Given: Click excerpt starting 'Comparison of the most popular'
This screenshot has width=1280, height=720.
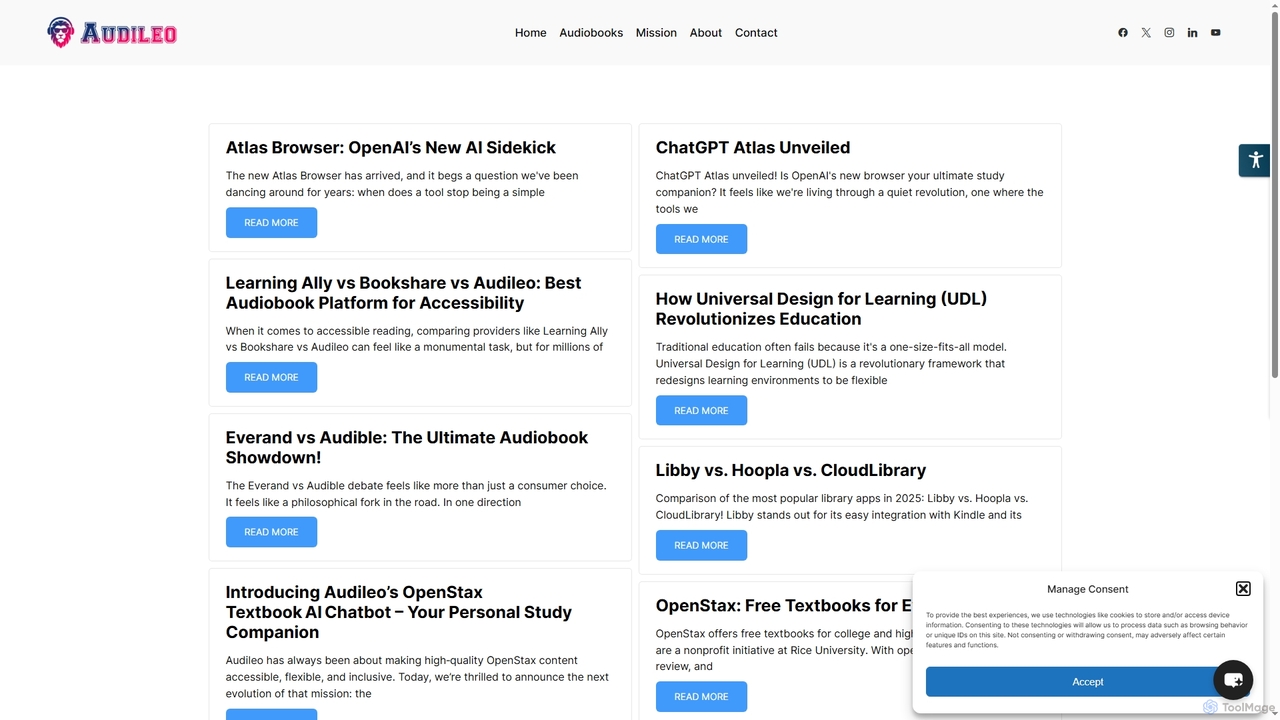Looking at the screenshot, I should tap(842, 506).
